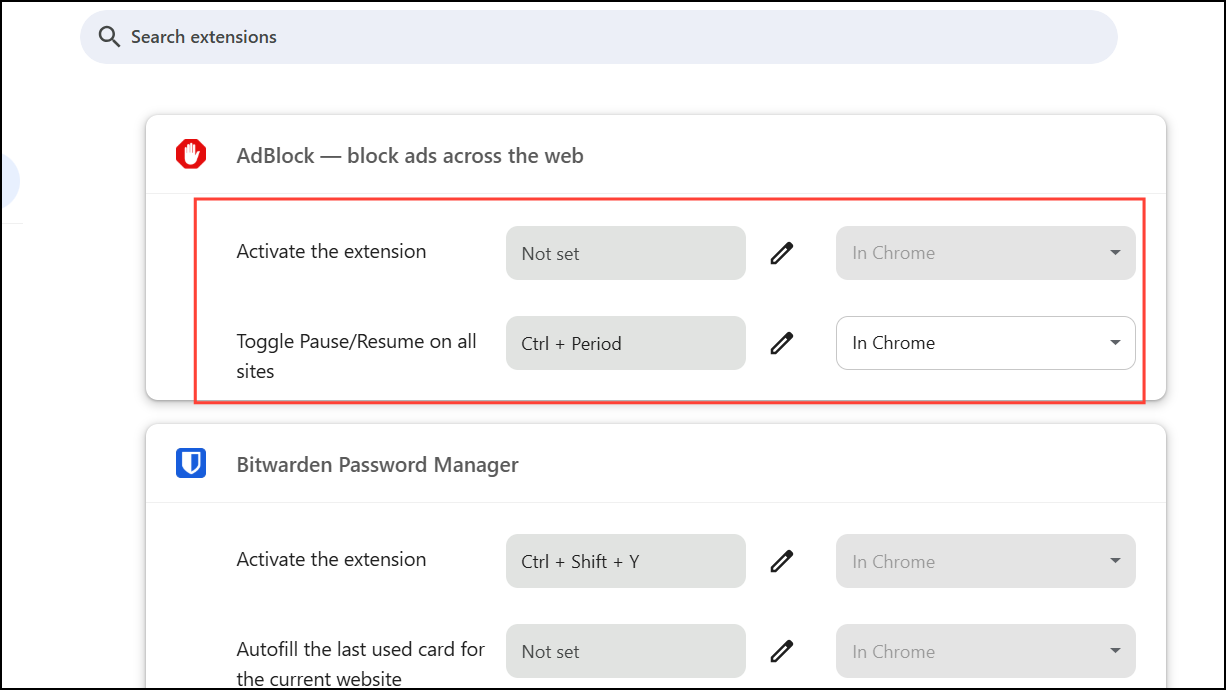Click the Bitwarden shield icon
Viewport: 1226px width, 690px height.
191,463
